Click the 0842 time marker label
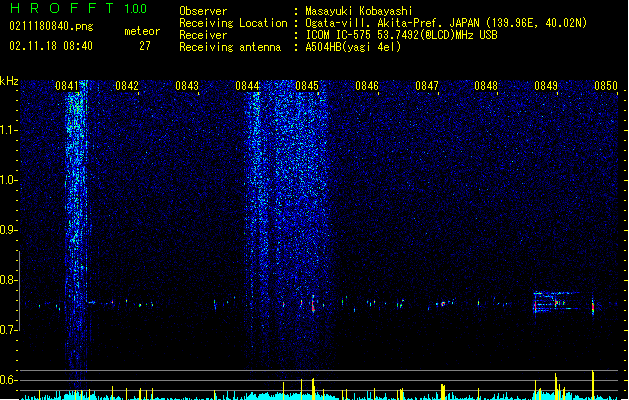 click(127, 86)
